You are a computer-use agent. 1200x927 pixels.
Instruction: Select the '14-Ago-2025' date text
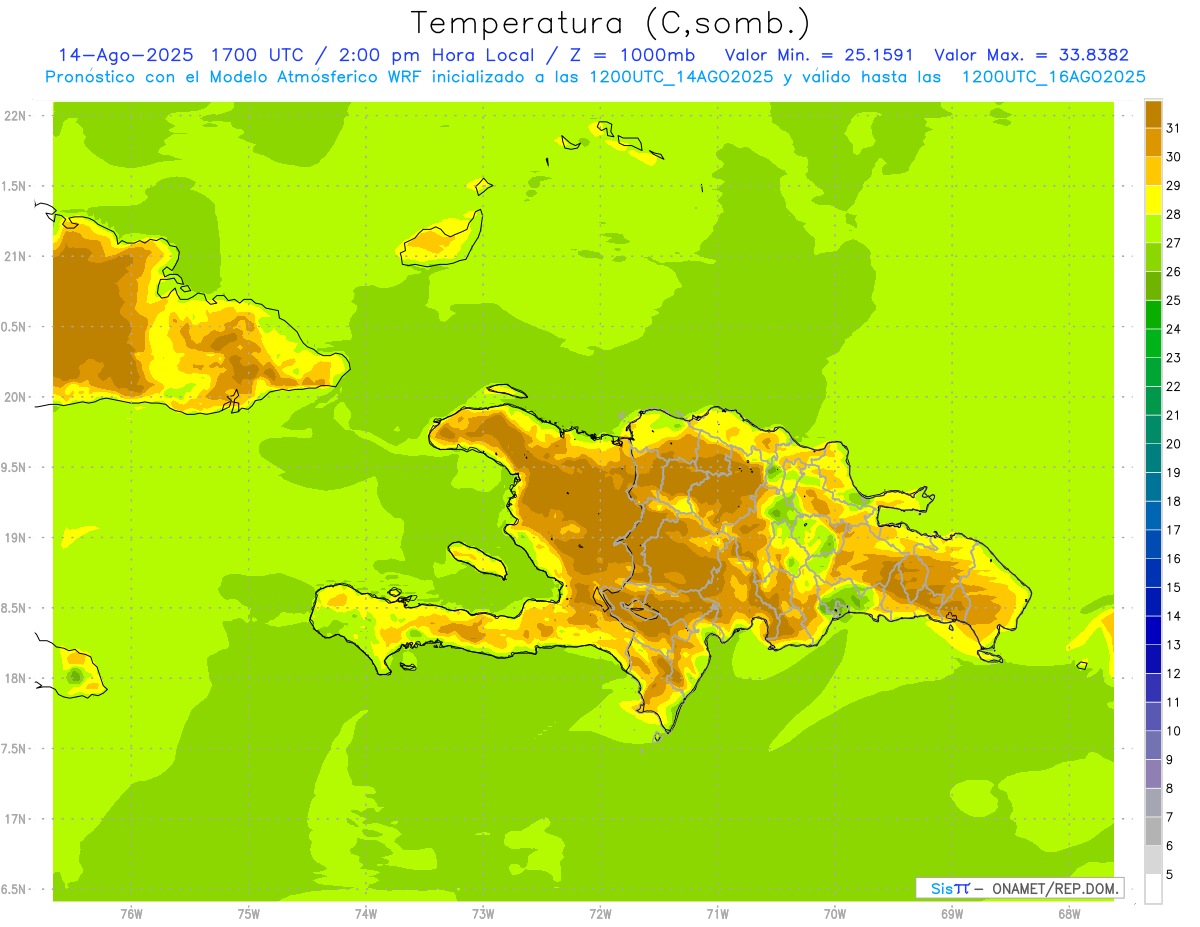coord(126,56)
